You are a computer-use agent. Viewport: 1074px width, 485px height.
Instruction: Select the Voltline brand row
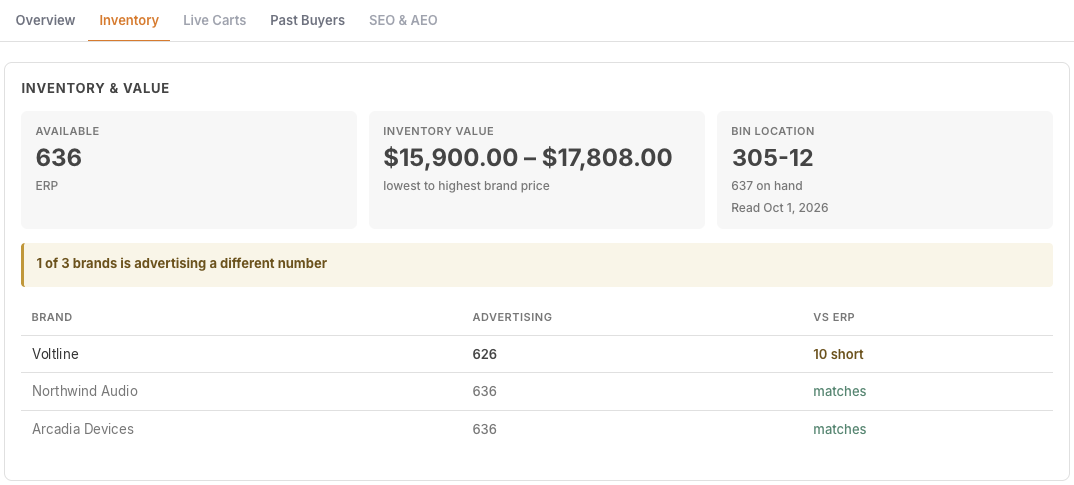(537, 354)
